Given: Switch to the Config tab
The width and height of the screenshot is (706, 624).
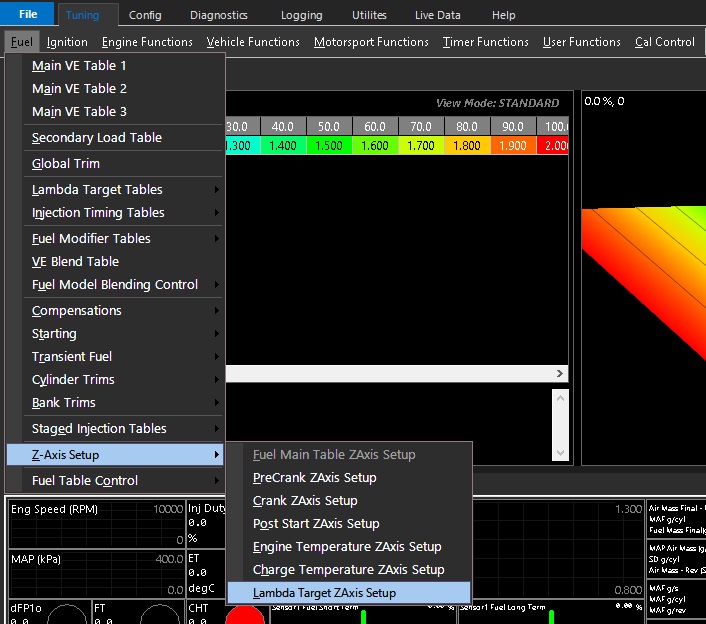Looking at the screenshot, I should coord(145,15).
